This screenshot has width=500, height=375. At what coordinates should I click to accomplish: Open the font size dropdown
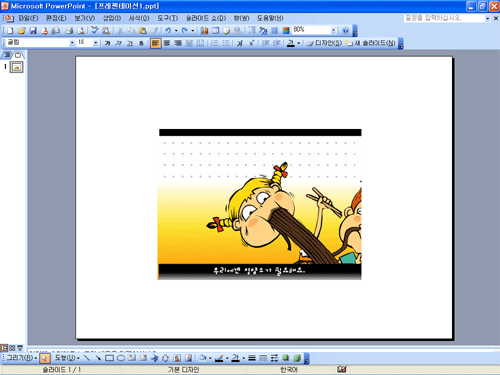click(x=96, y=43)
